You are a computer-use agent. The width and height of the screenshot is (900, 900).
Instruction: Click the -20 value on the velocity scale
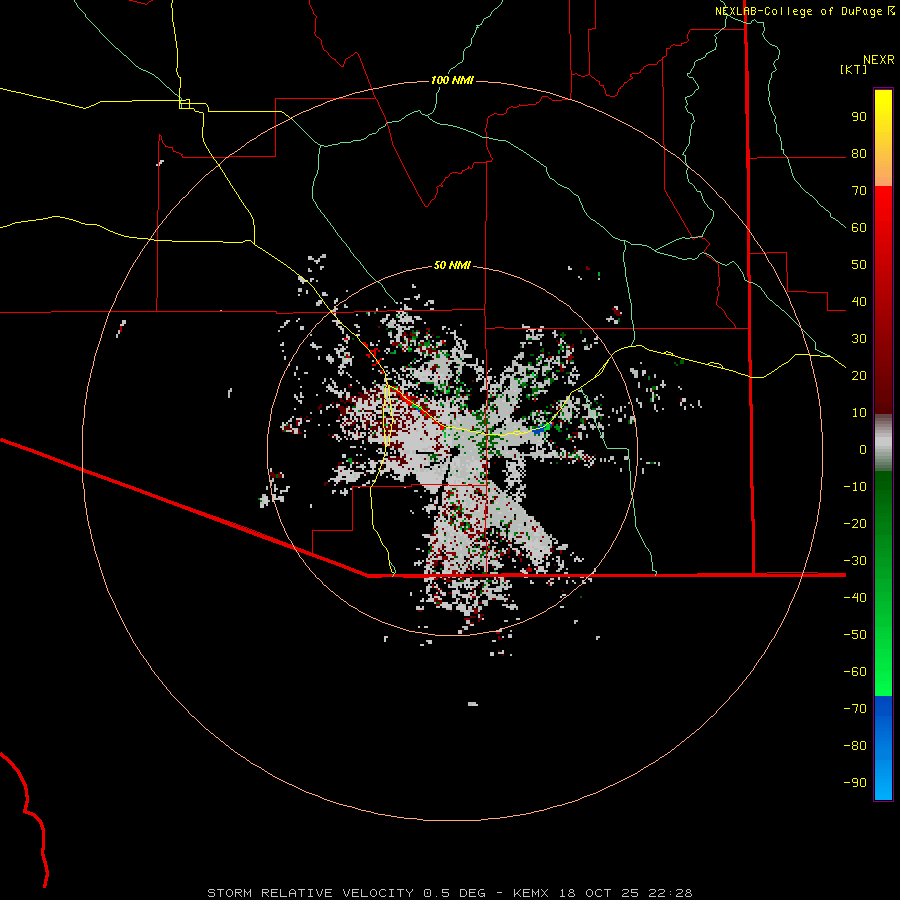tap(855, 523)
